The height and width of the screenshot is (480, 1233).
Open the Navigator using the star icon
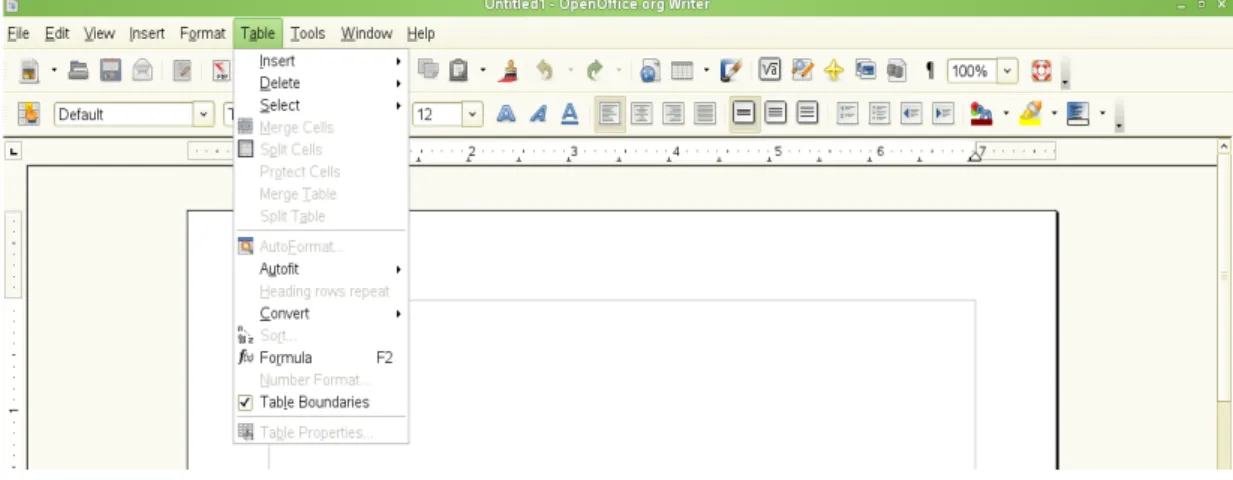pyautogui.click(x=834, y=71)
